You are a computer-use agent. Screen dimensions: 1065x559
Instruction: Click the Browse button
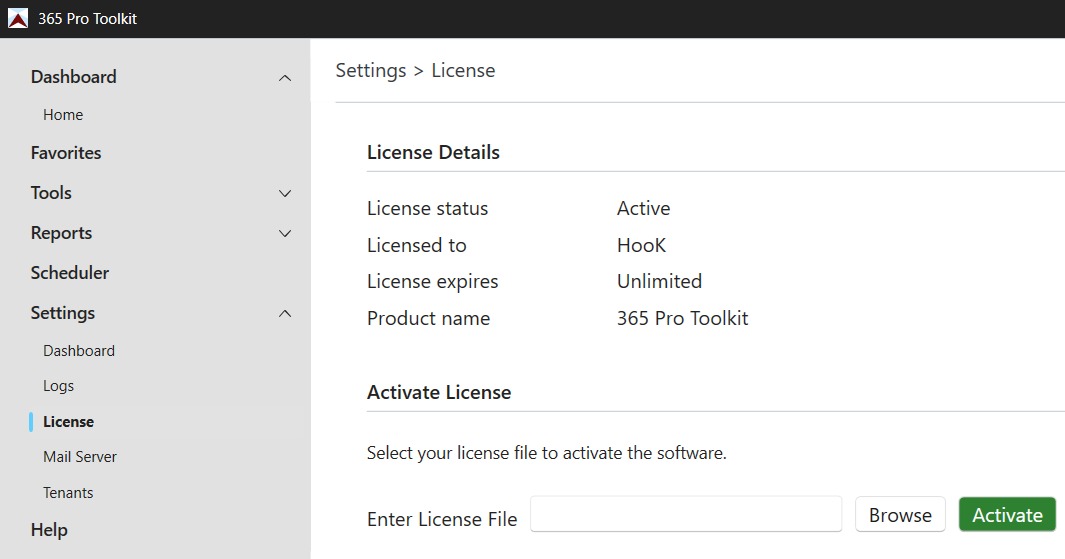pos(900,515)
